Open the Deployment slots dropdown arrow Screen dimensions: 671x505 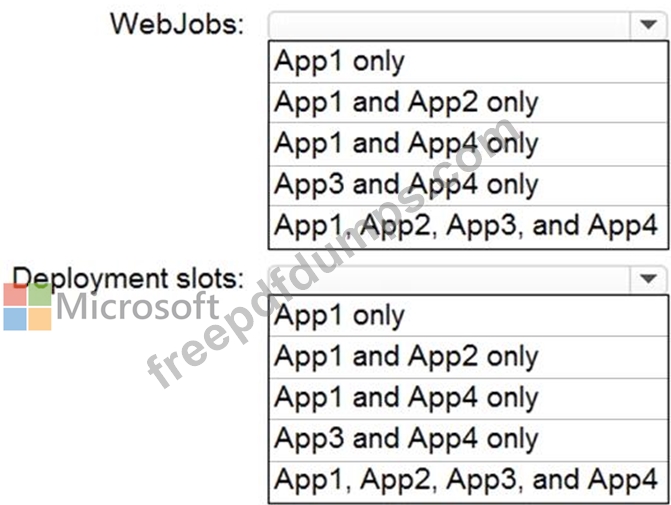pyautogui.click(x=648, y=279)
